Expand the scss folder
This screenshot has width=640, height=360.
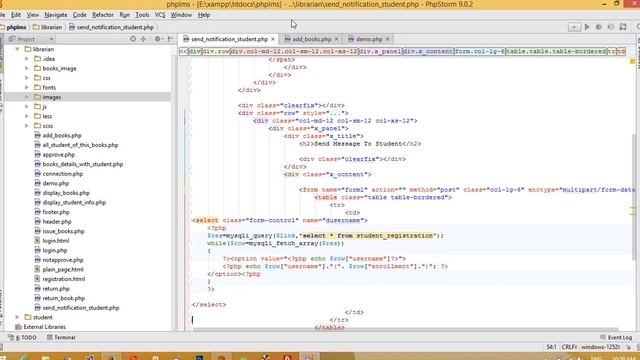point(27,126)
